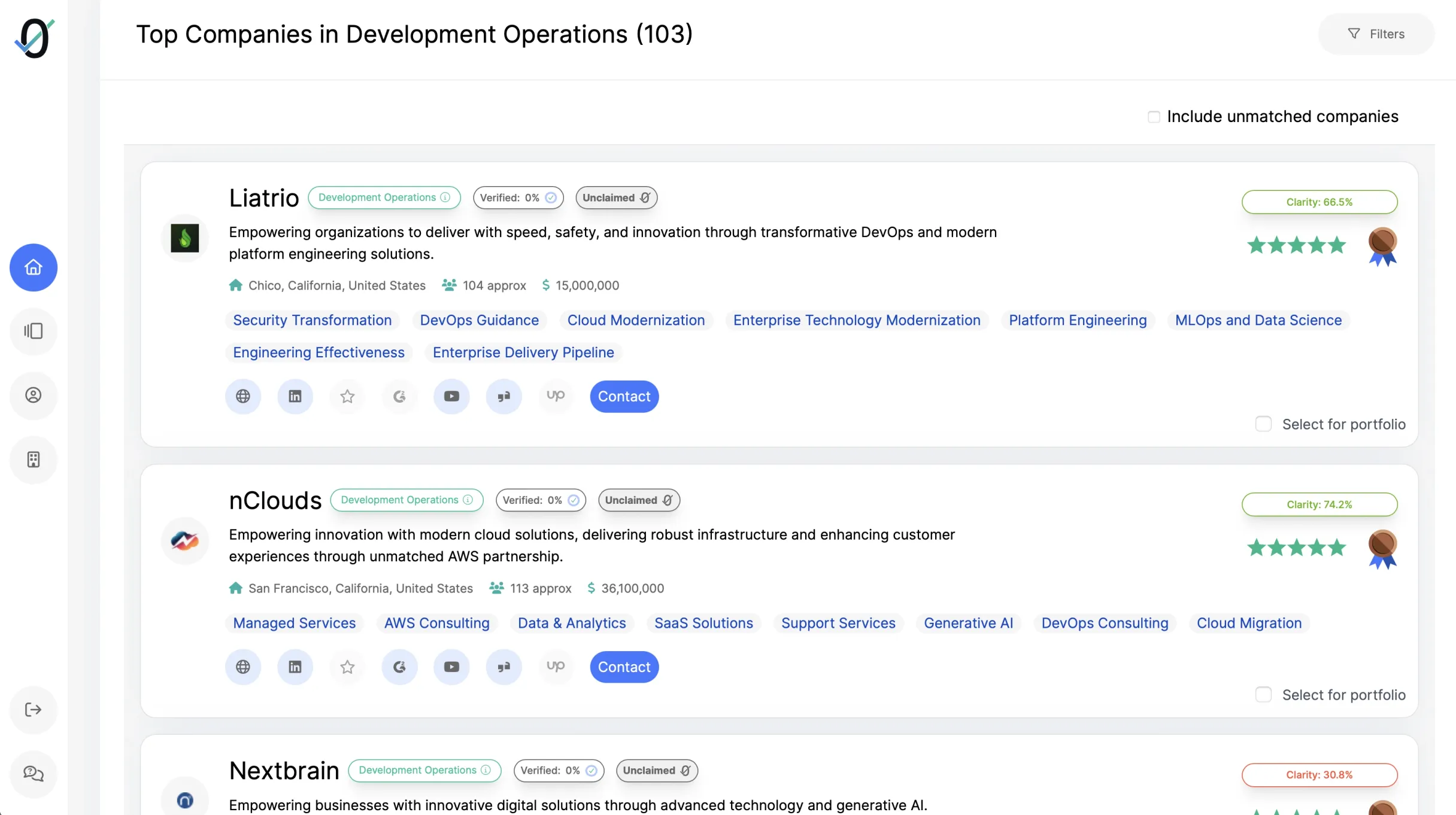Click nClouds Verified 0% badge
Screen dimensions: 1456x815
pyautogui.click(x=541, y=500)
